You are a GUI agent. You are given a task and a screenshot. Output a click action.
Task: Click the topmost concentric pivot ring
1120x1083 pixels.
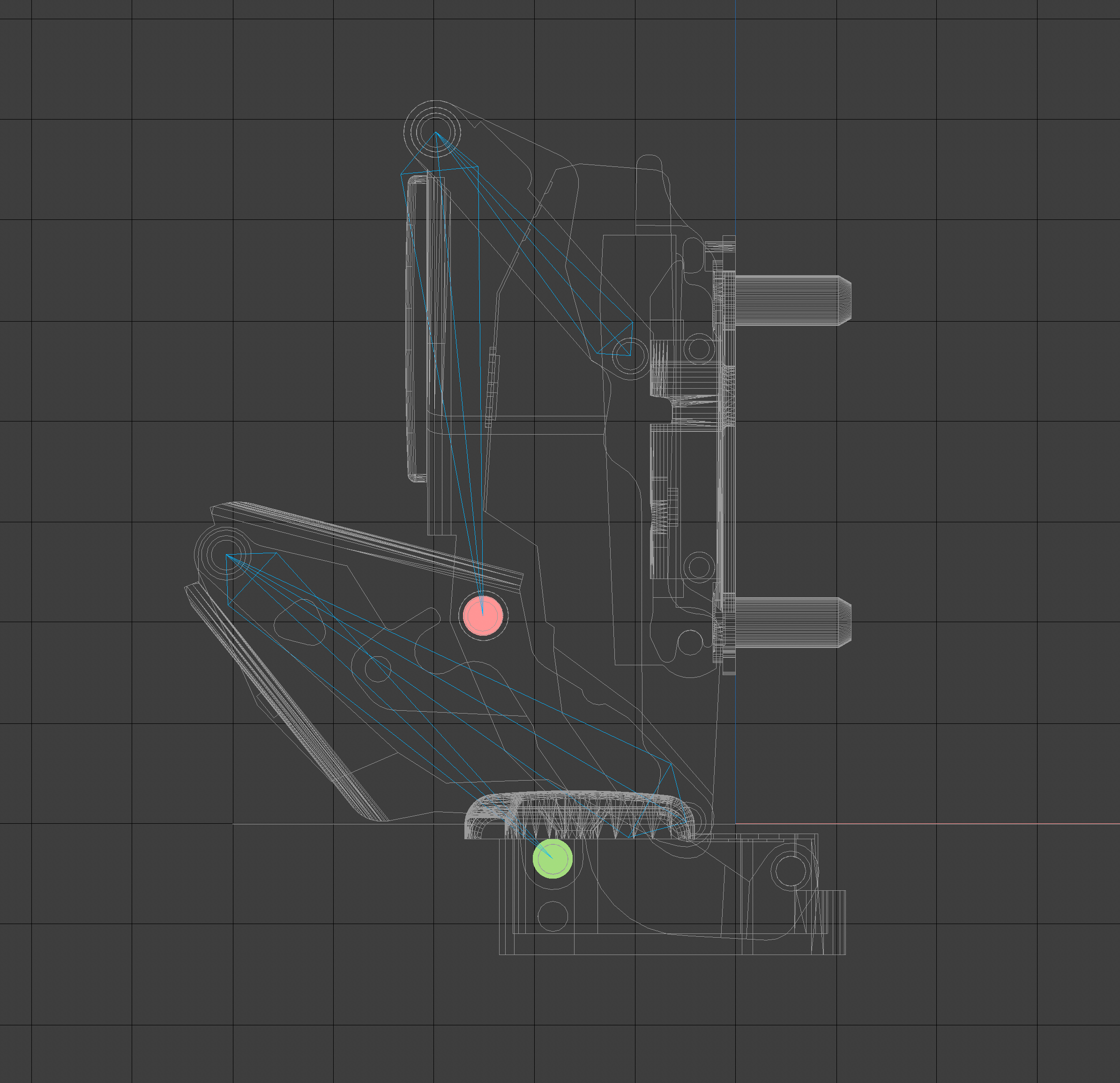(x=435, y=132)
